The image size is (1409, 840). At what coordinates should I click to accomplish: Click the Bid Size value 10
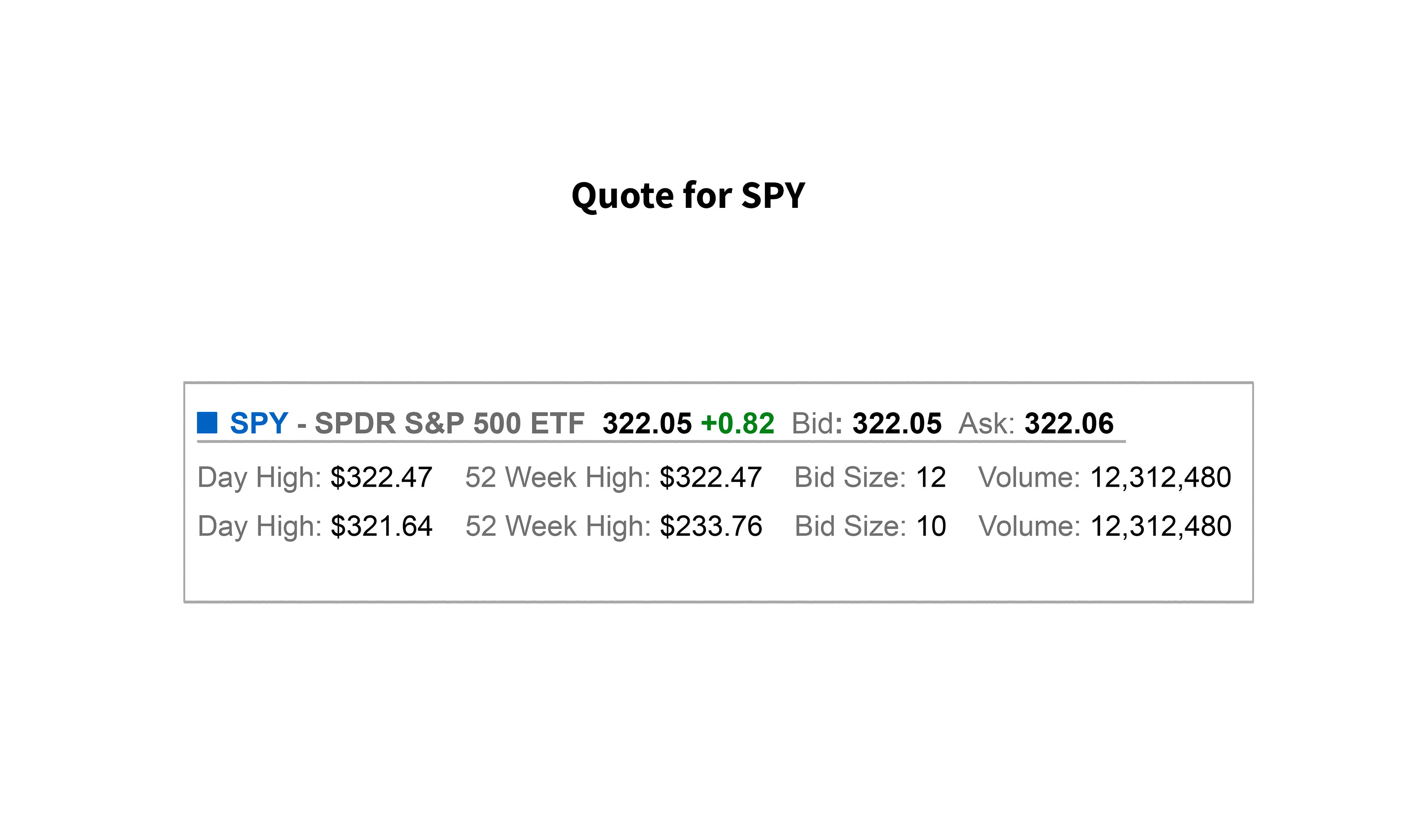(931, 526)
